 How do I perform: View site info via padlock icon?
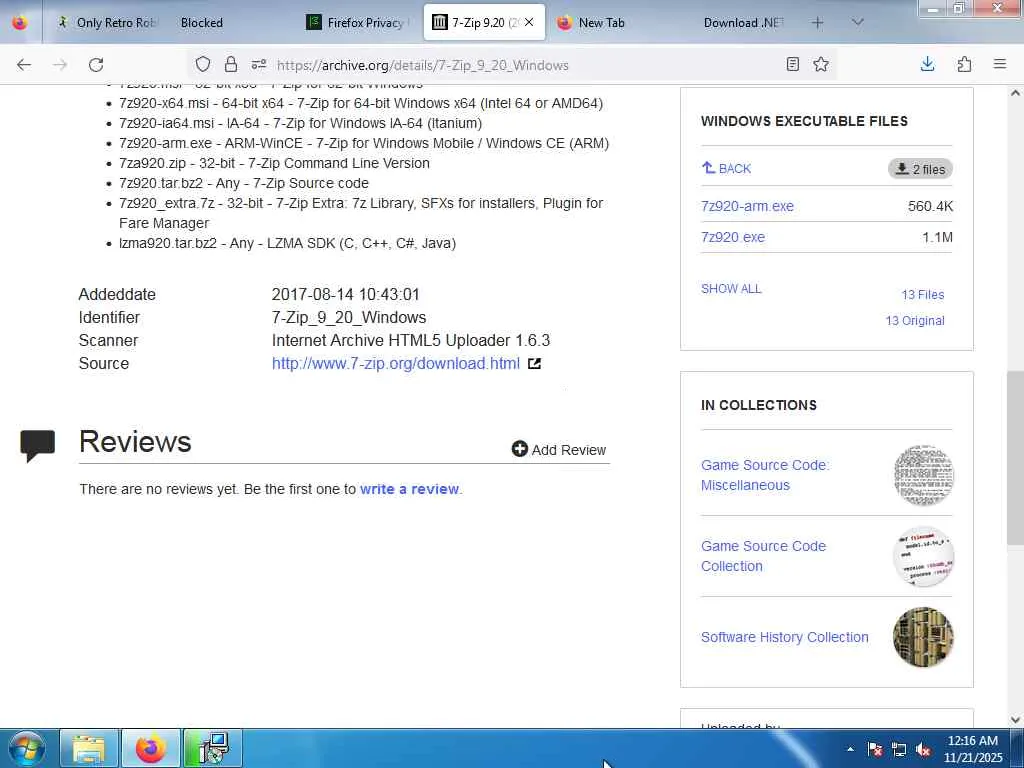231,65
